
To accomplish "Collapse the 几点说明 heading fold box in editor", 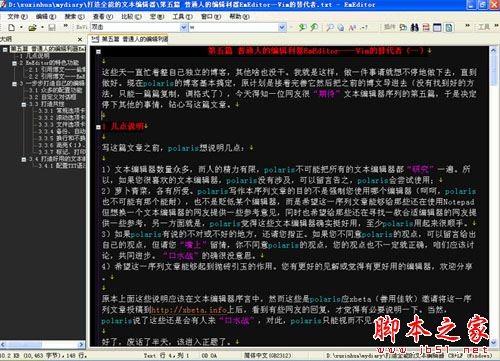I will tap(98, 127).
